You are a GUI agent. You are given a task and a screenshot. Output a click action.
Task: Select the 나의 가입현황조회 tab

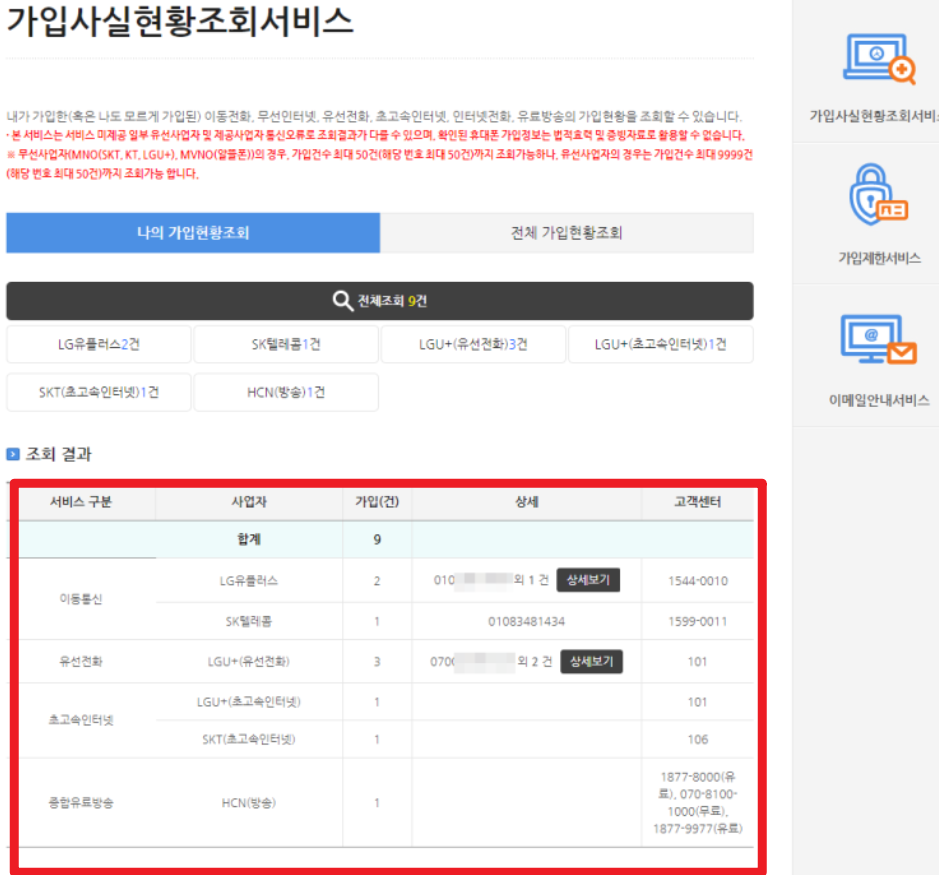(x=195, y=233)
